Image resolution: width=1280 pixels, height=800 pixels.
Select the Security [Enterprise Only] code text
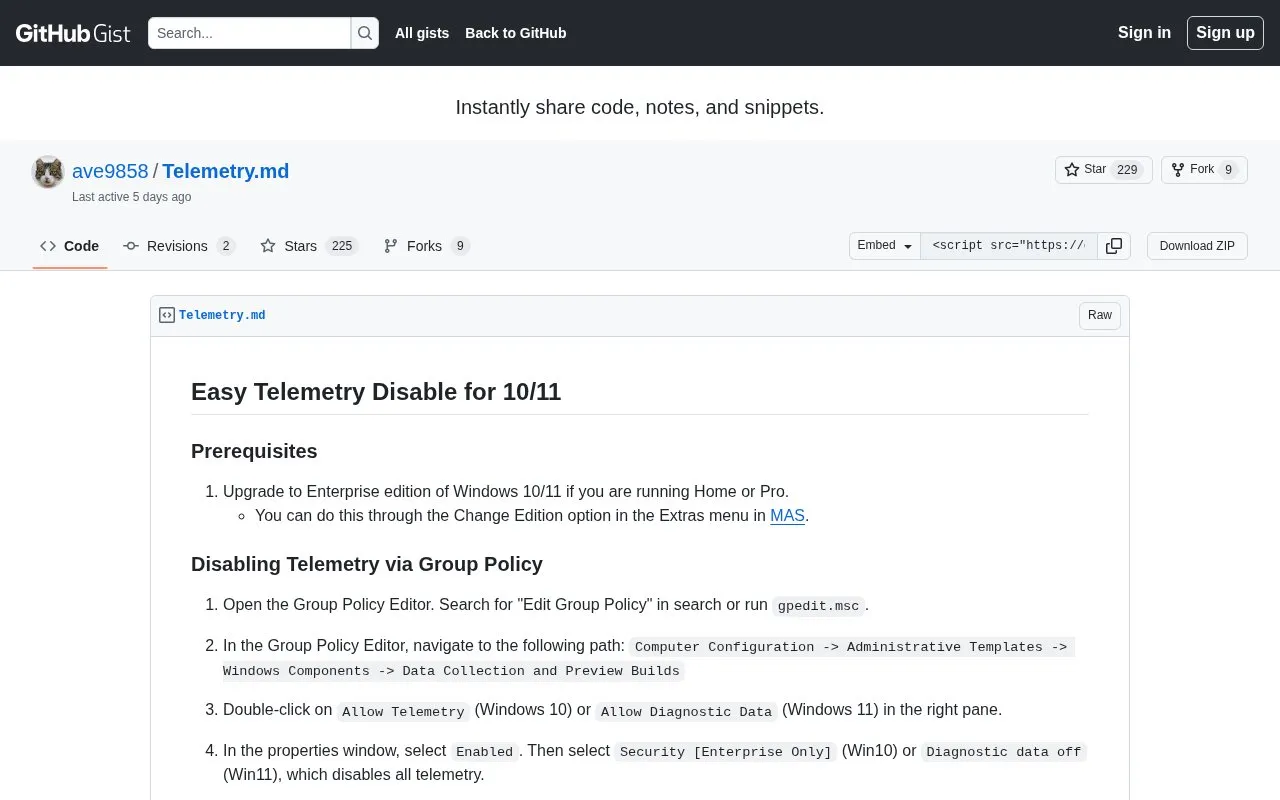(726, 752)
